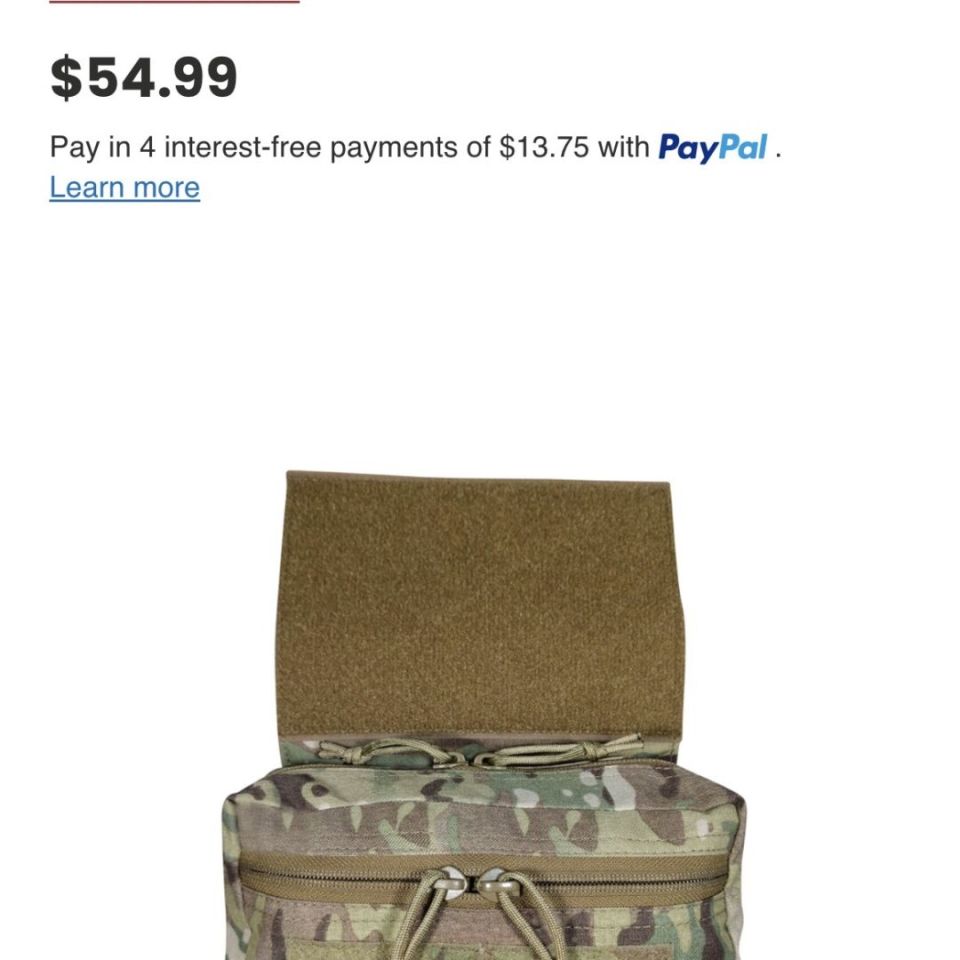Select the $54.99 price text
960x960 pixels.
pyautogui.click(x=143, y=78)
